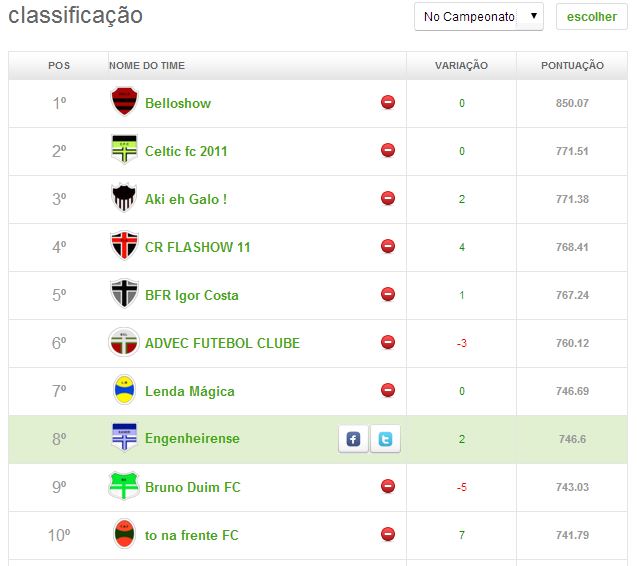Sort by the PONTUAÇÃO column header
The image size is (638, 566).
point(572,66)
